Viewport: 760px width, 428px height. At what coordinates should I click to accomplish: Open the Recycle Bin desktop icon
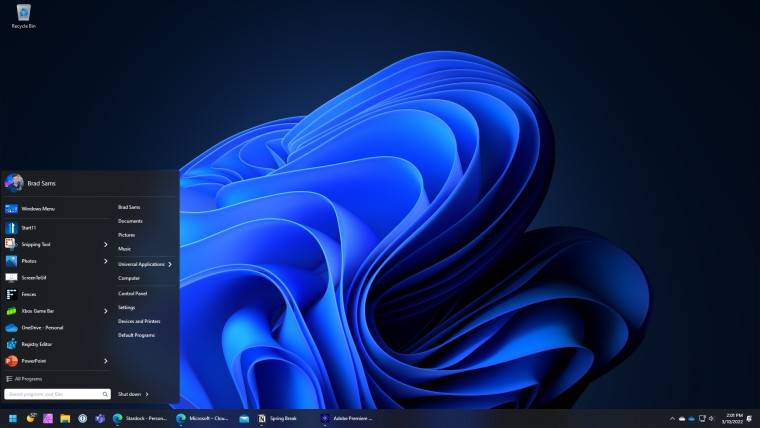click(23, 16)
